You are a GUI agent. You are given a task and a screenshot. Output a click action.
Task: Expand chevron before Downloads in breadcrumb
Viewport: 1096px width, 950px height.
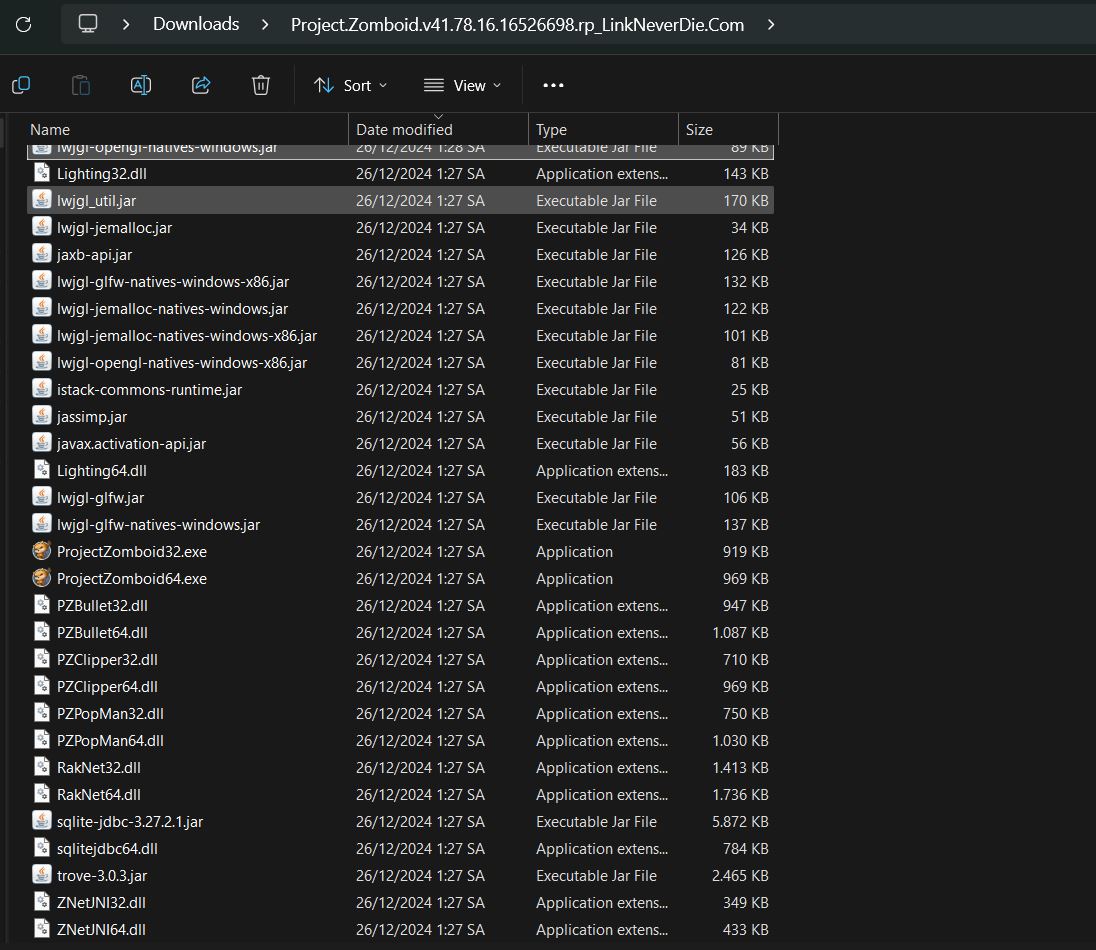click(126, 24)
